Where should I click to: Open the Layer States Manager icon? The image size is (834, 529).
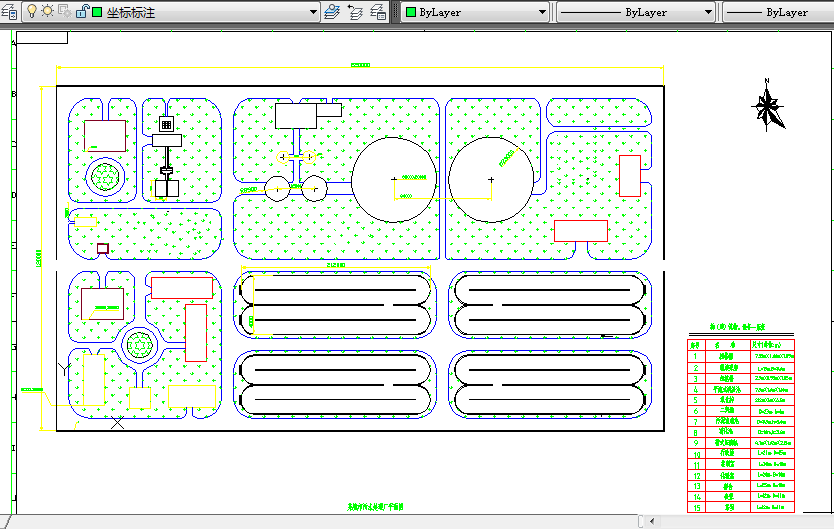coord(379,12)
